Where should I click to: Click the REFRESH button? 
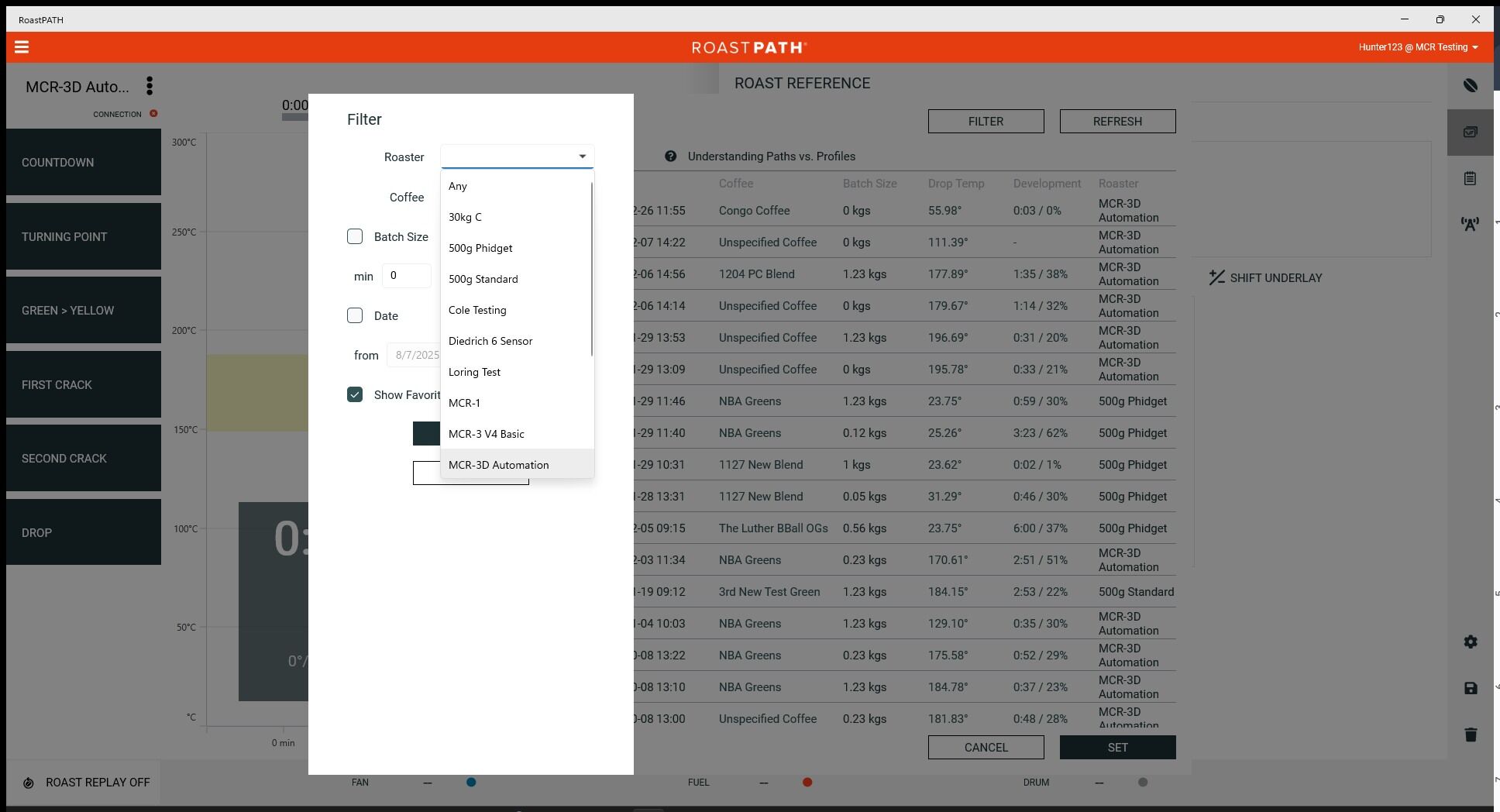(x=1117, y=121)
